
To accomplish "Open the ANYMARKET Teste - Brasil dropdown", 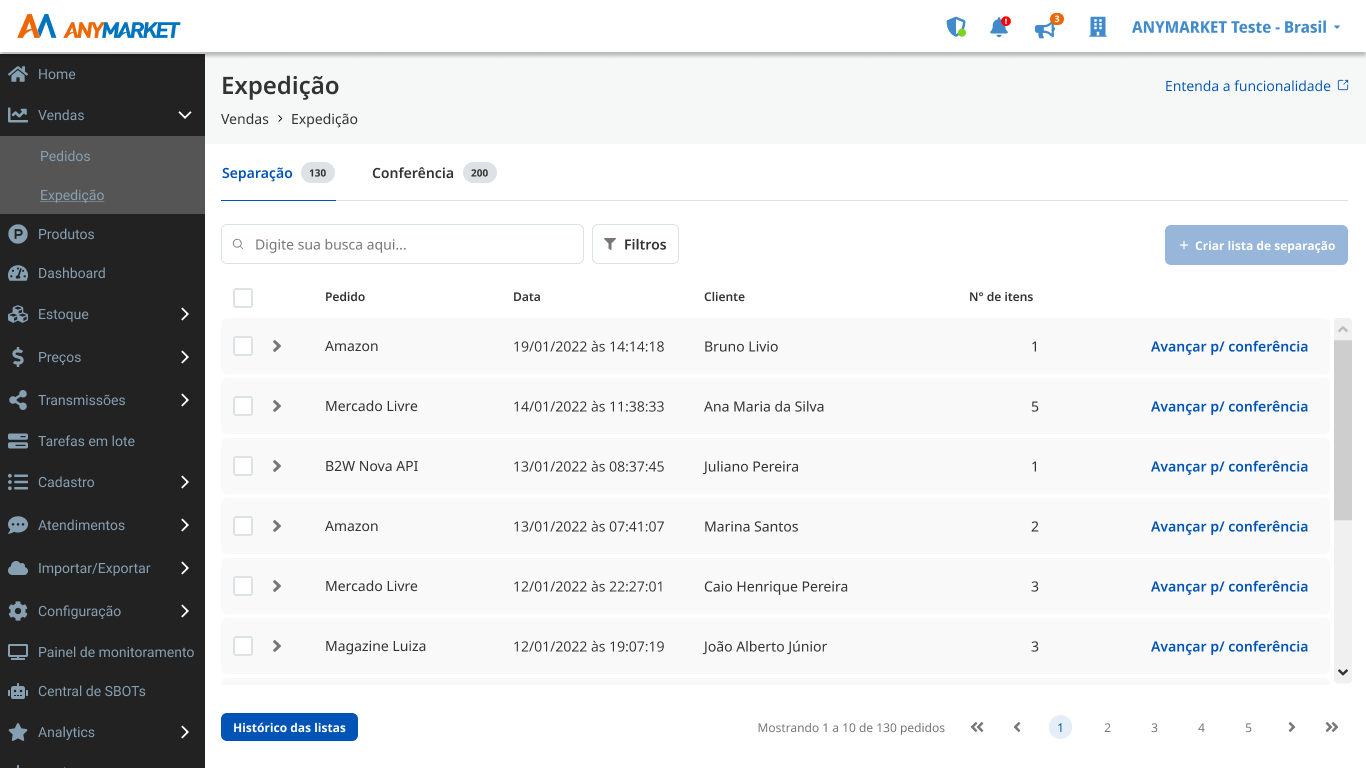I will (x=1236, y=27).
